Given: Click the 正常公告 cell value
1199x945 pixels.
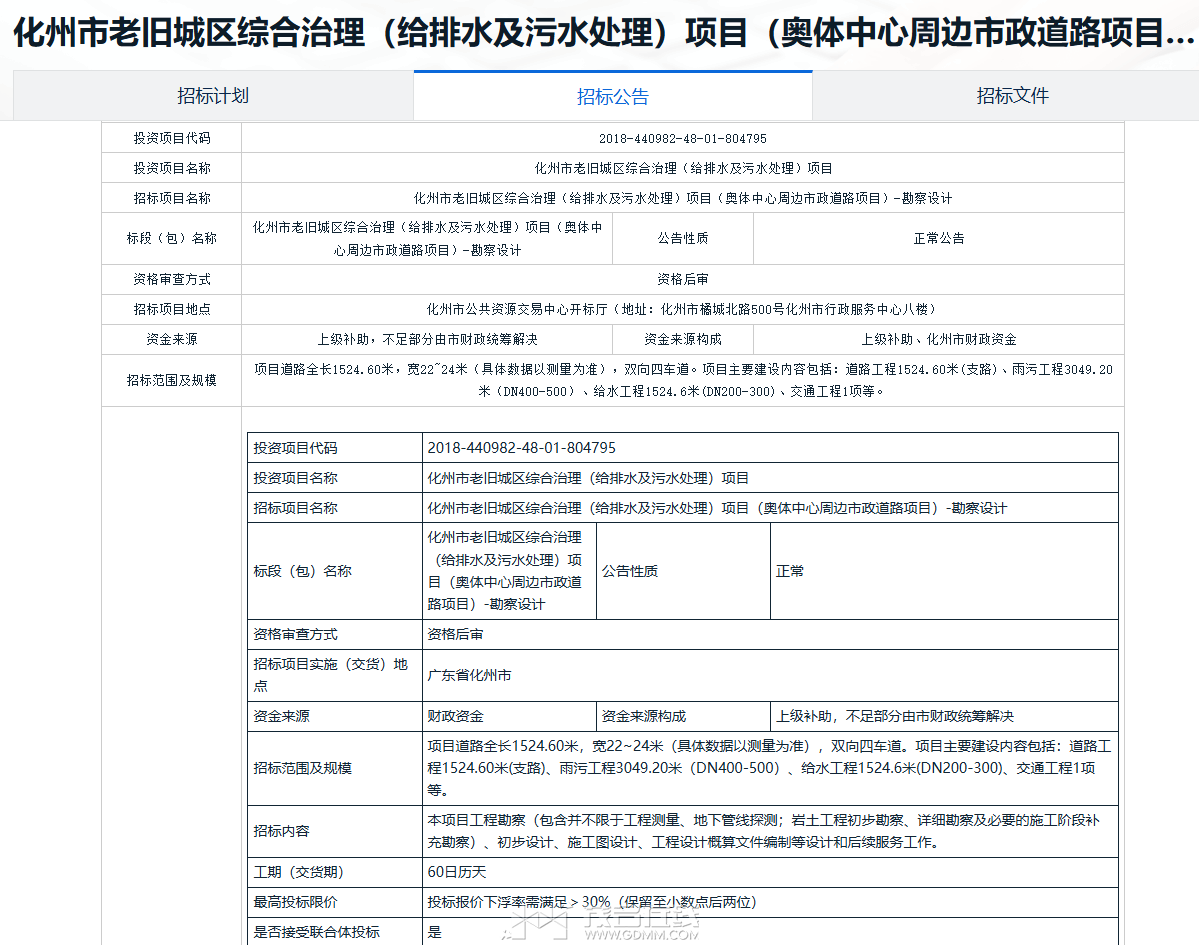Looking at the screenshot, I should point(938,238).
